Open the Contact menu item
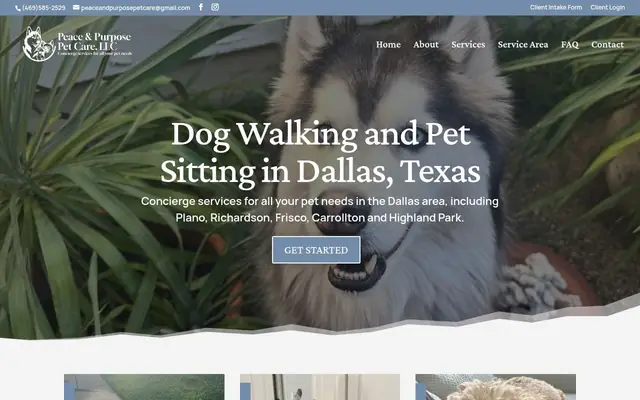 pos(607,44)
